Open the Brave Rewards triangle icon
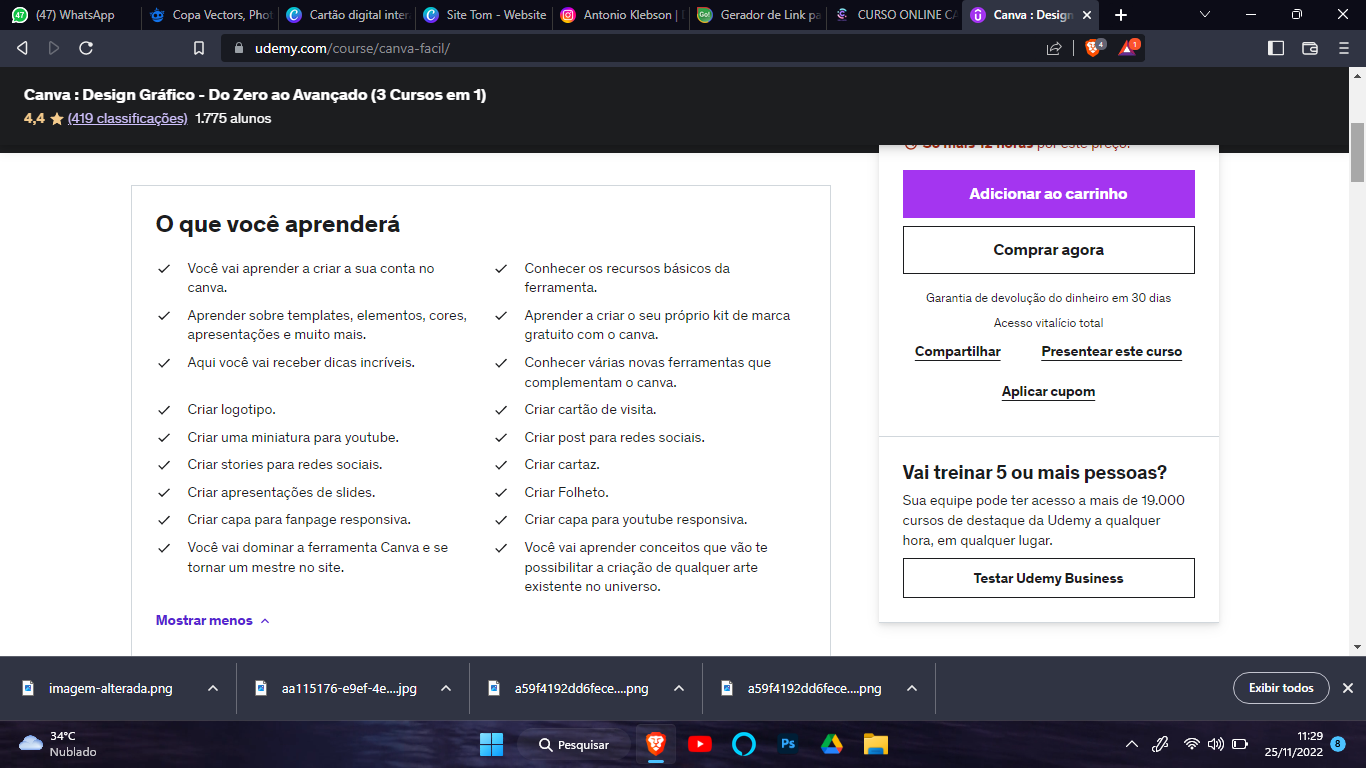Viewport: 1366px width, 768px height. 1127,47
